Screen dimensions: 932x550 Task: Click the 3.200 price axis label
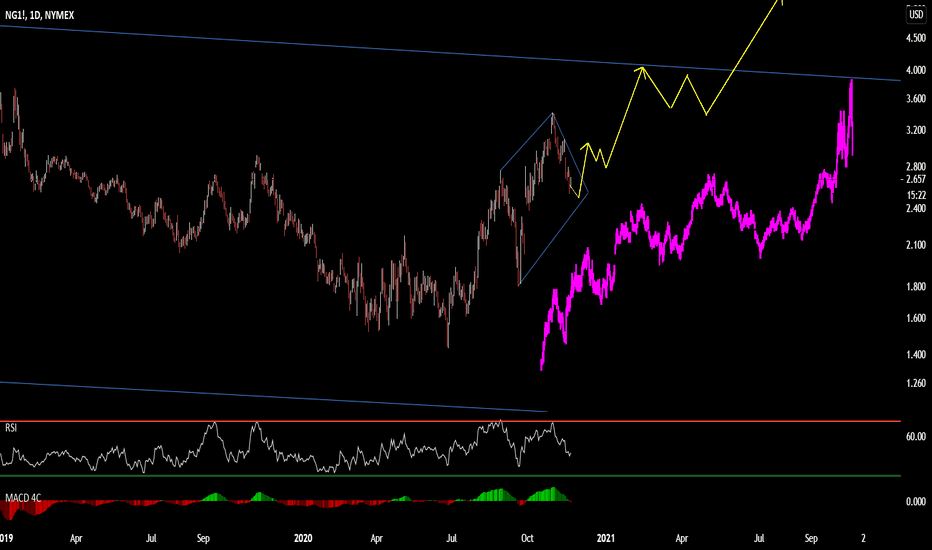pyautogui.click(x=916, y=130)
